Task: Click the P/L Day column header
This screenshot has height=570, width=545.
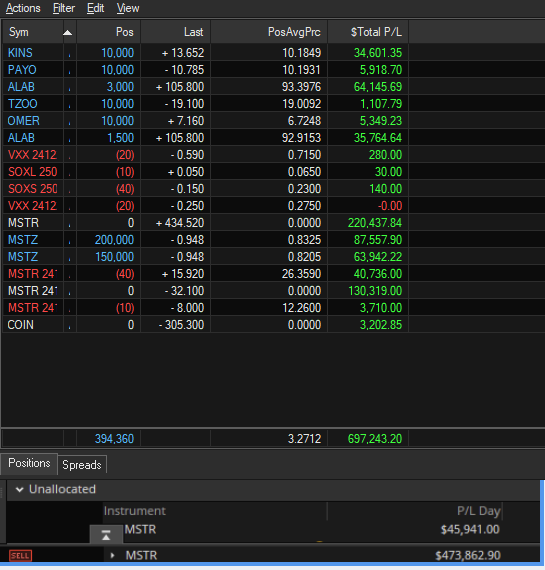Action: (478, 511)
